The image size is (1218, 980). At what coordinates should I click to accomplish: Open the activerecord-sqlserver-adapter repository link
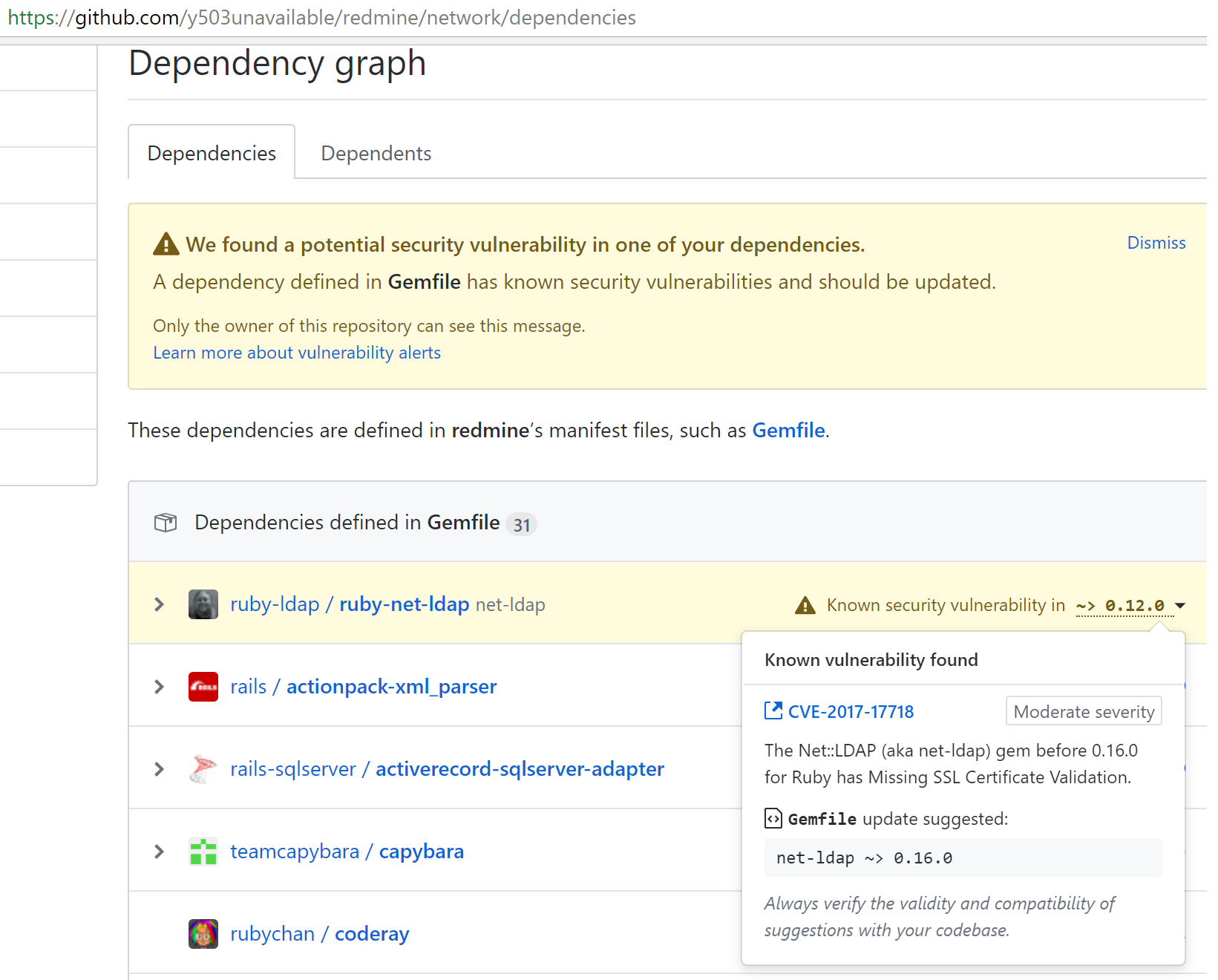tap(520, 769)
